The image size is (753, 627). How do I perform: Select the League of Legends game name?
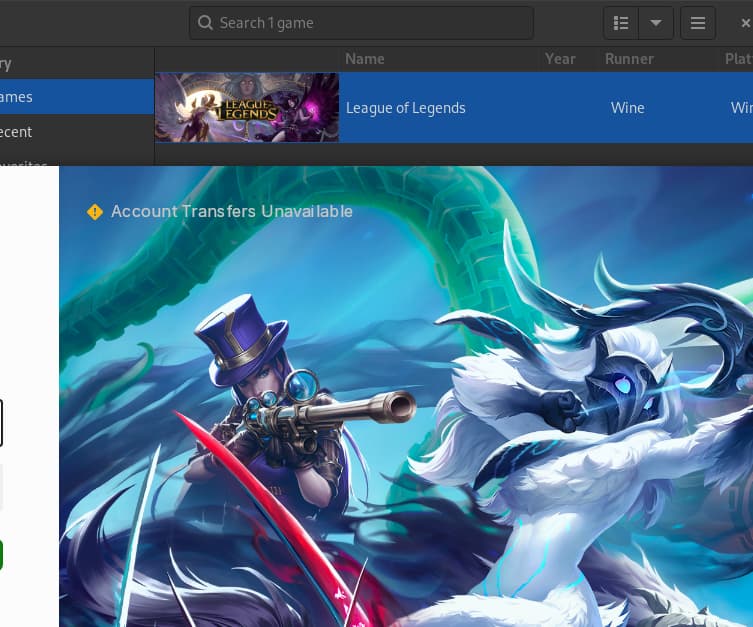click(406, 108)
